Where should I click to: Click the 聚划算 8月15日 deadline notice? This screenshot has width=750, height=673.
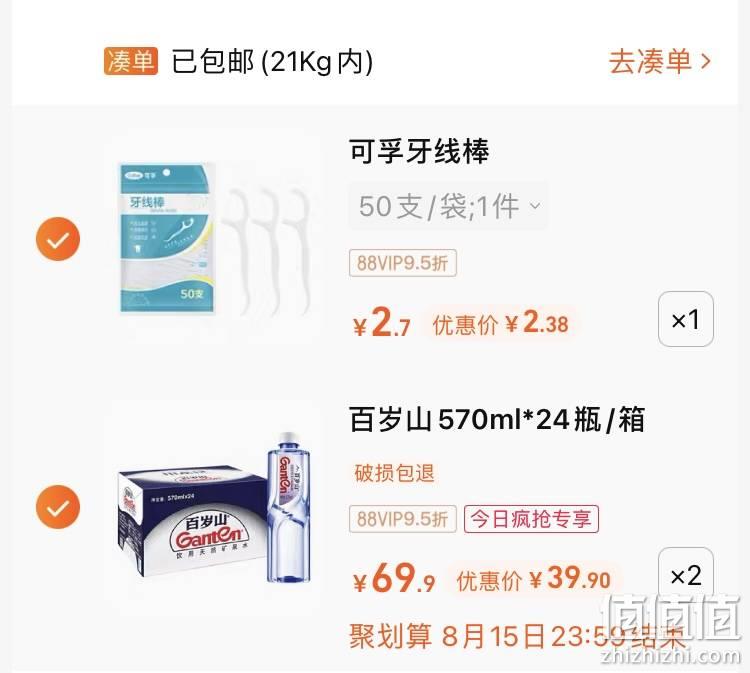(517, 637)
